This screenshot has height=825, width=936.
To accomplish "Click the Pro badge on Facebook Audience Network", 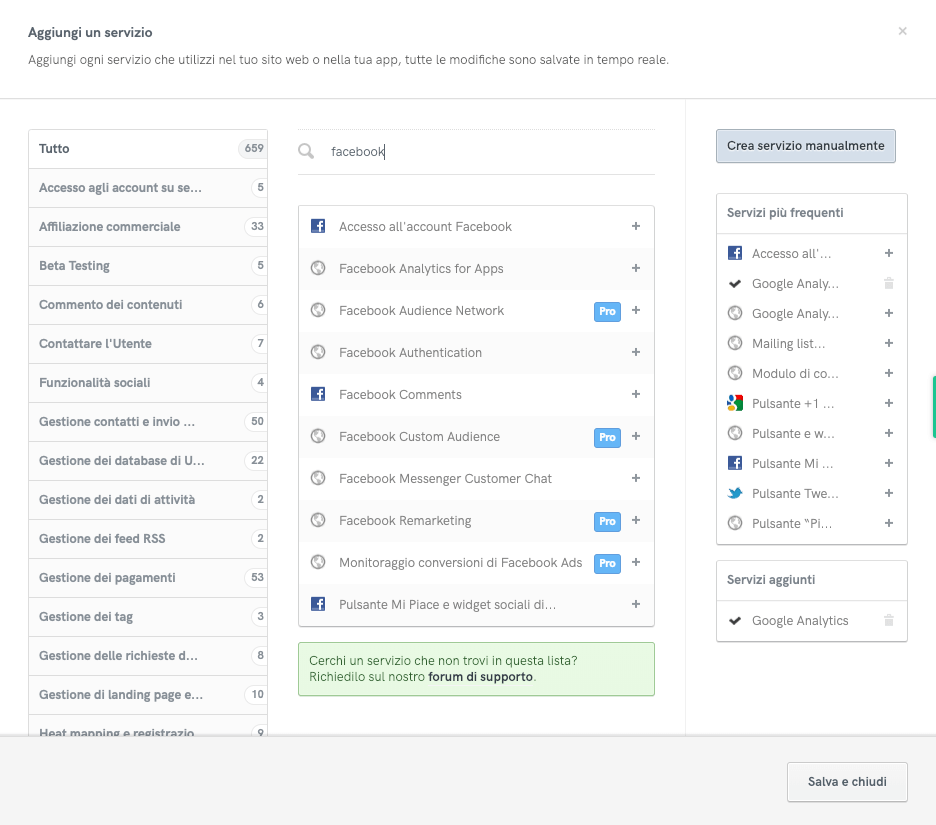I will tap(607, 311).
